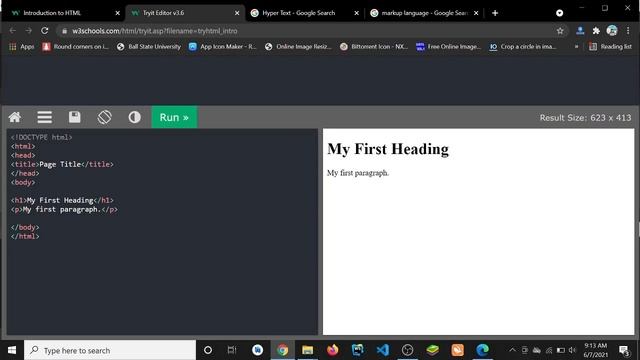
Task: Go forward in browser history
Action: (x=29, y=31)
